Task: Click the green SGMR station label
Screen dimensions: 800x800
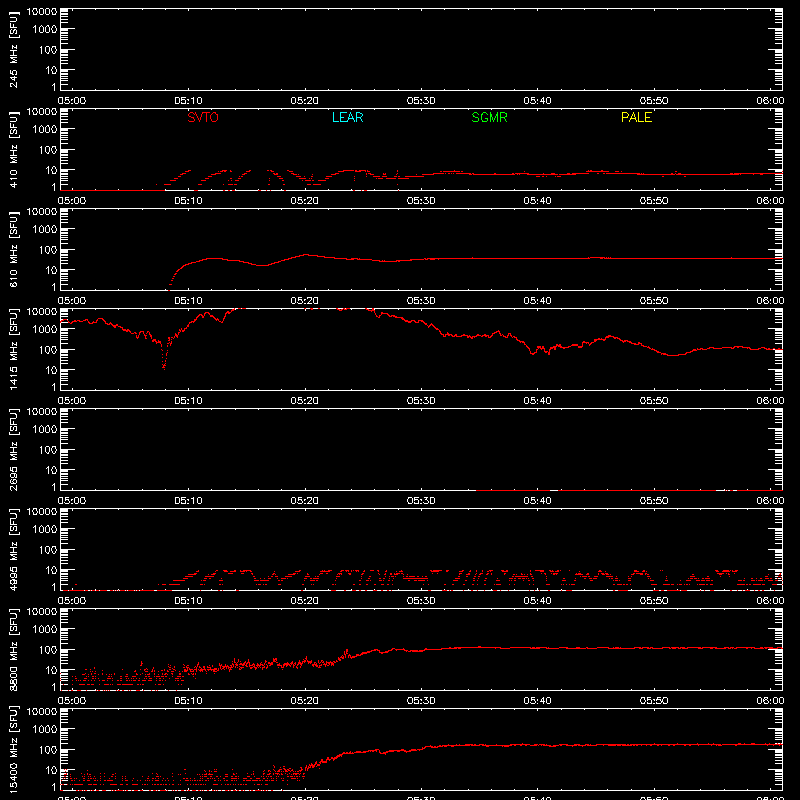Action: pyautogui.click(x=489, y=117)
